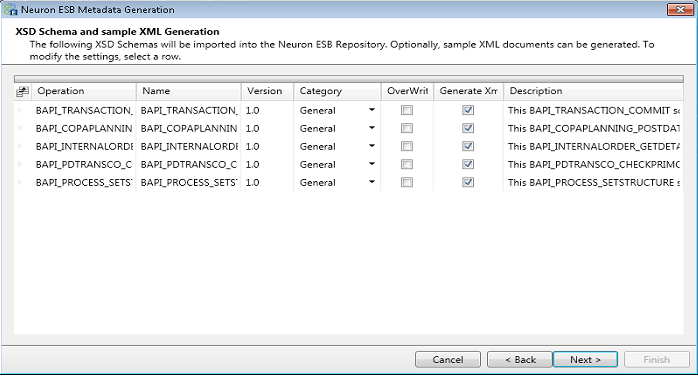Edit Name cell of BAPI_TRANSACTION row

[x=189, y=110]
